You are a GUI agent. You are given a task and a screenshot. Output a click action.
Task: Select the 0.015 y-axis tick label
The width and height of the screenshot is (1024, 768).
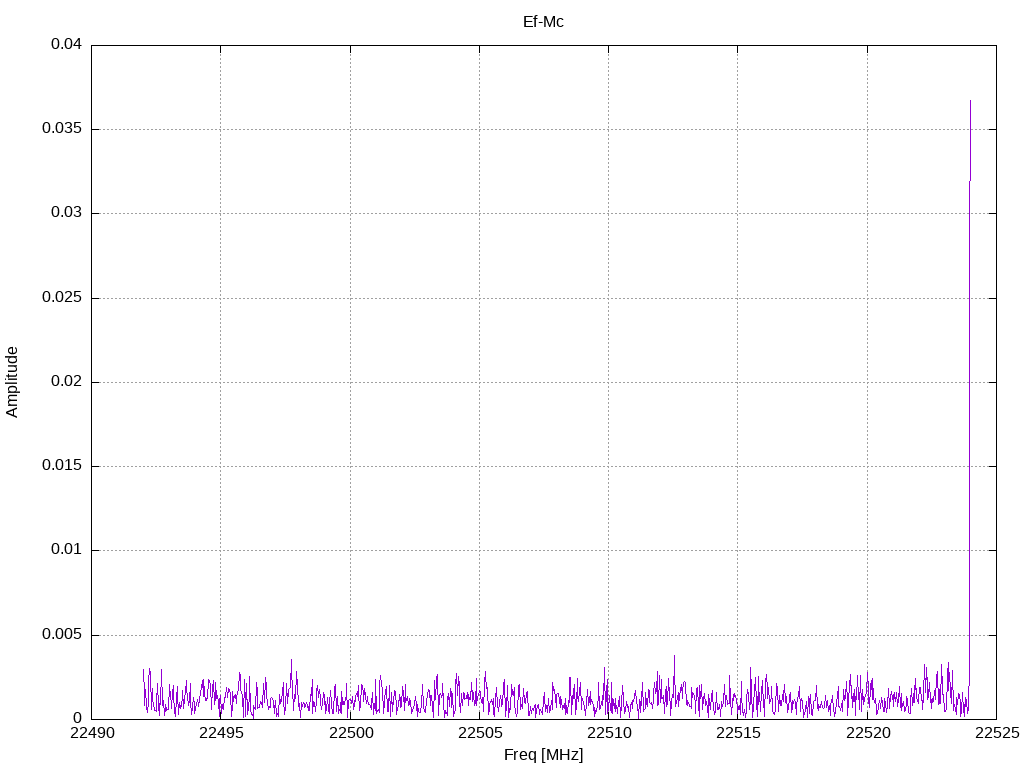click(62, 466)
